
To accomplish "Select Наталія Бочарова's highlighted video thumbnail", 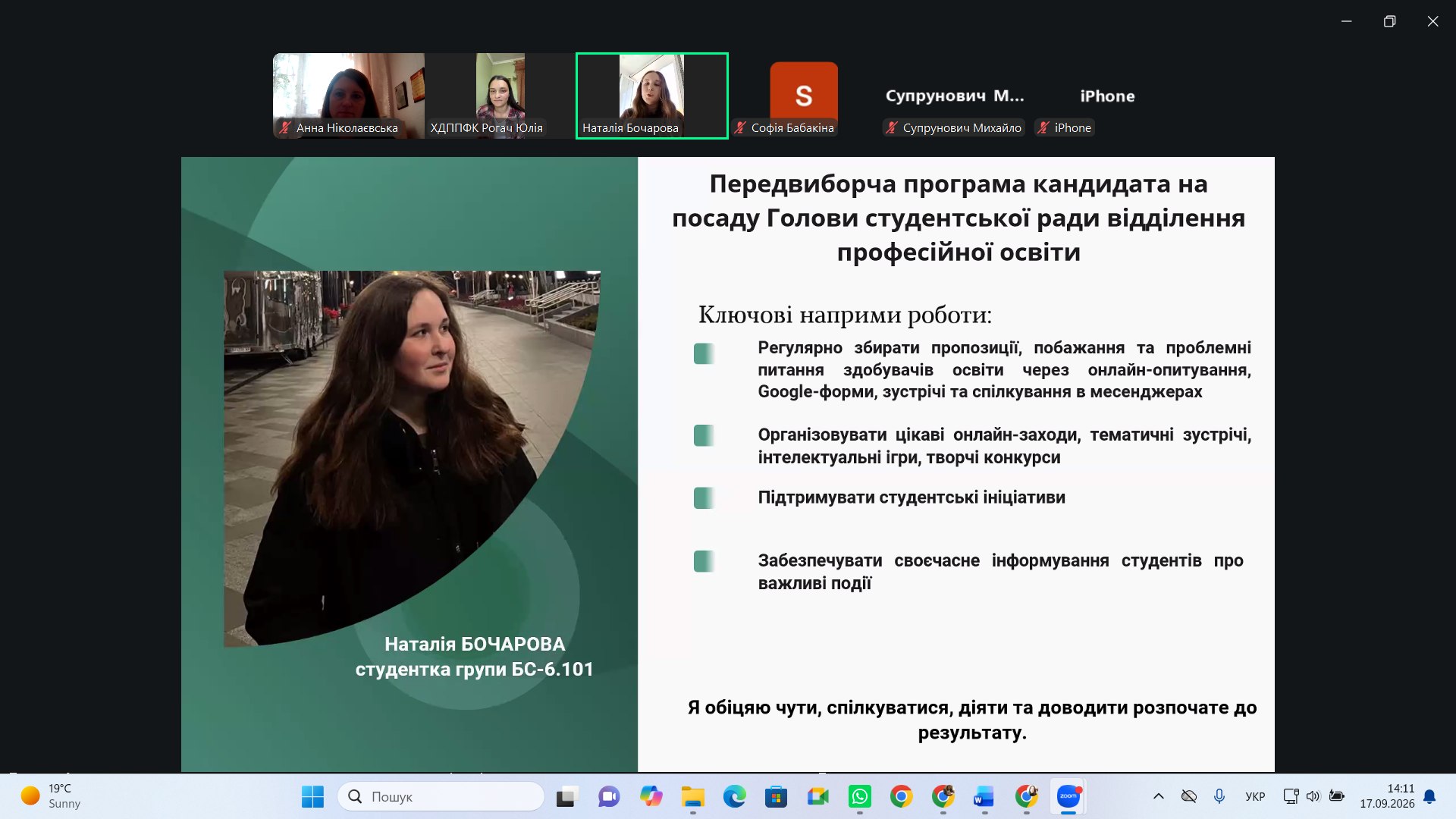I will tap(652, 96).
